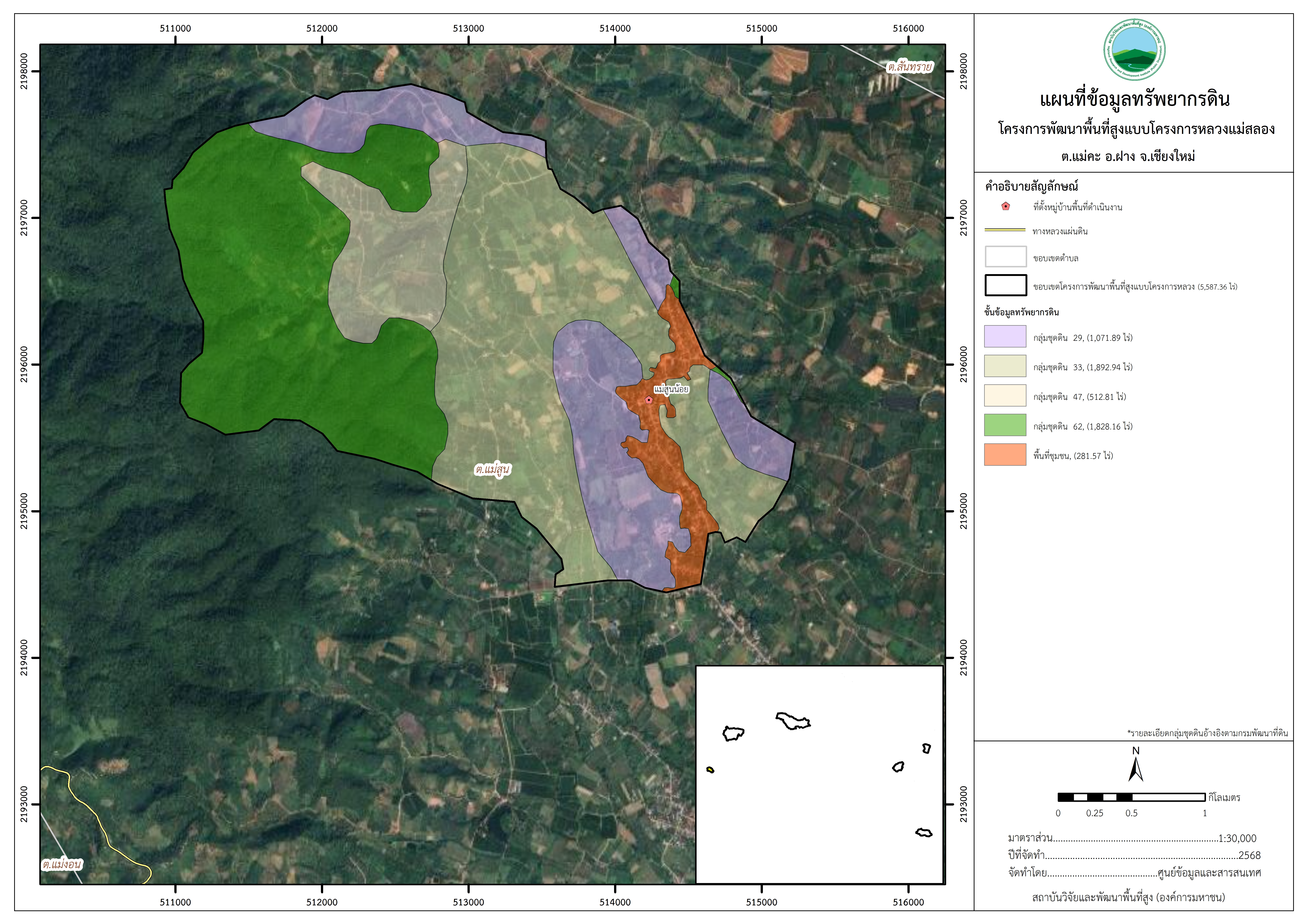Click the cream soil group 47 swatch
This screenshot has height=924, width=1306.
pyautogui.click(x=1005, y=396)
